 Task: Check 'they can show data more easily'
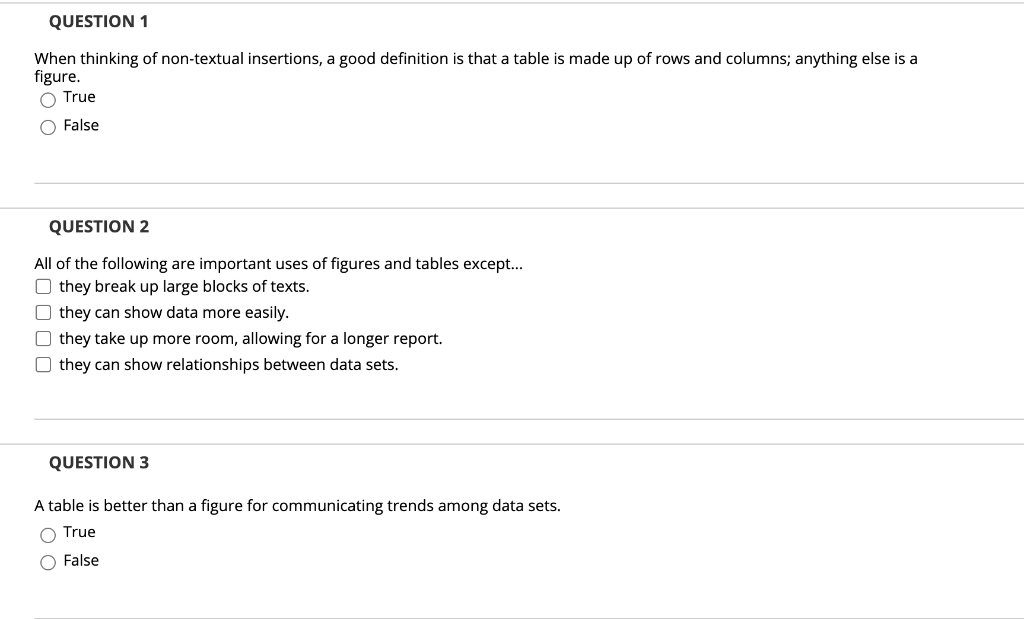(x=43, y=313)
